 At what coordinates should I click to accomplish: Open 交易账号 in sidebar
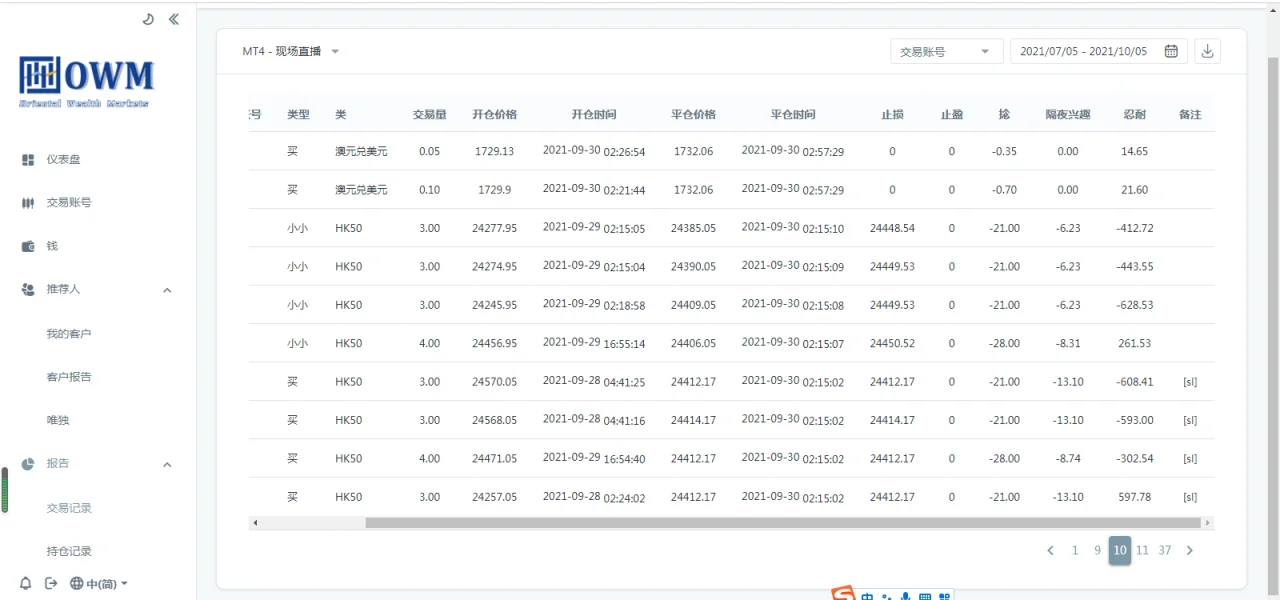tap(68, 203)
